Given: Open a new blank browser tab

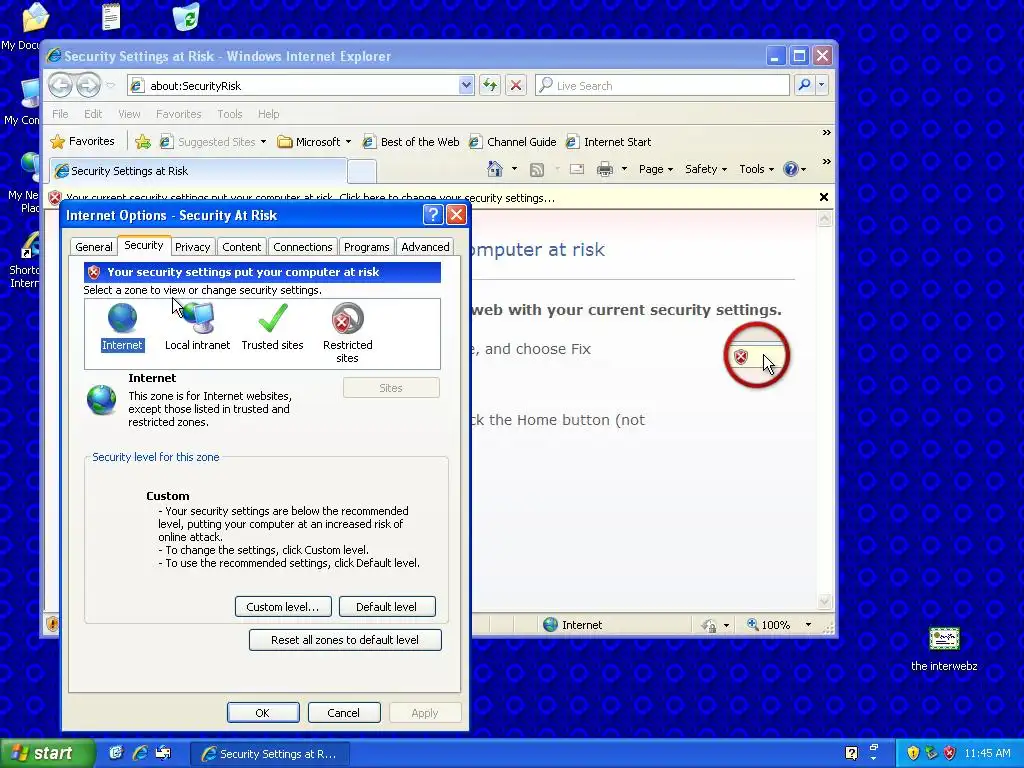Looking at the screenshot, I should tap(362, 172).
